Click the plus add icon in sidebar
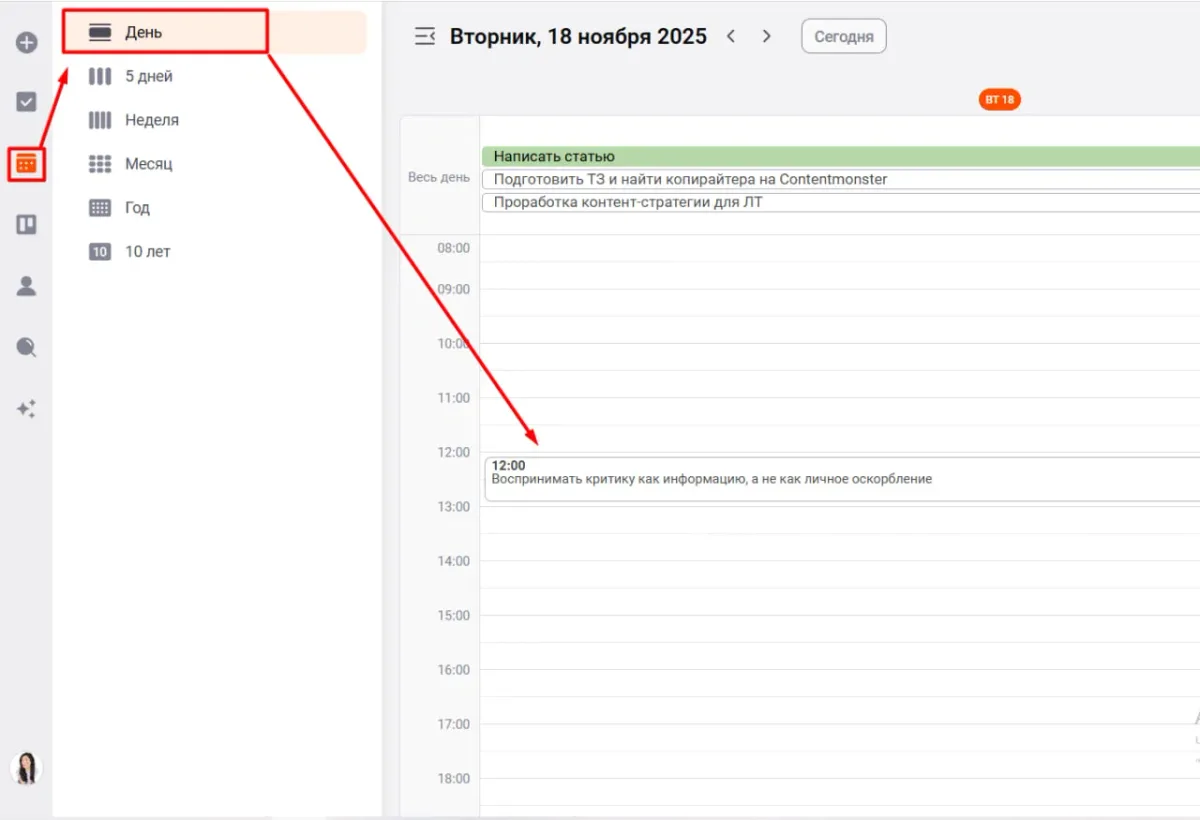This screenshot has height=820, width=1200. pos(27,43)
